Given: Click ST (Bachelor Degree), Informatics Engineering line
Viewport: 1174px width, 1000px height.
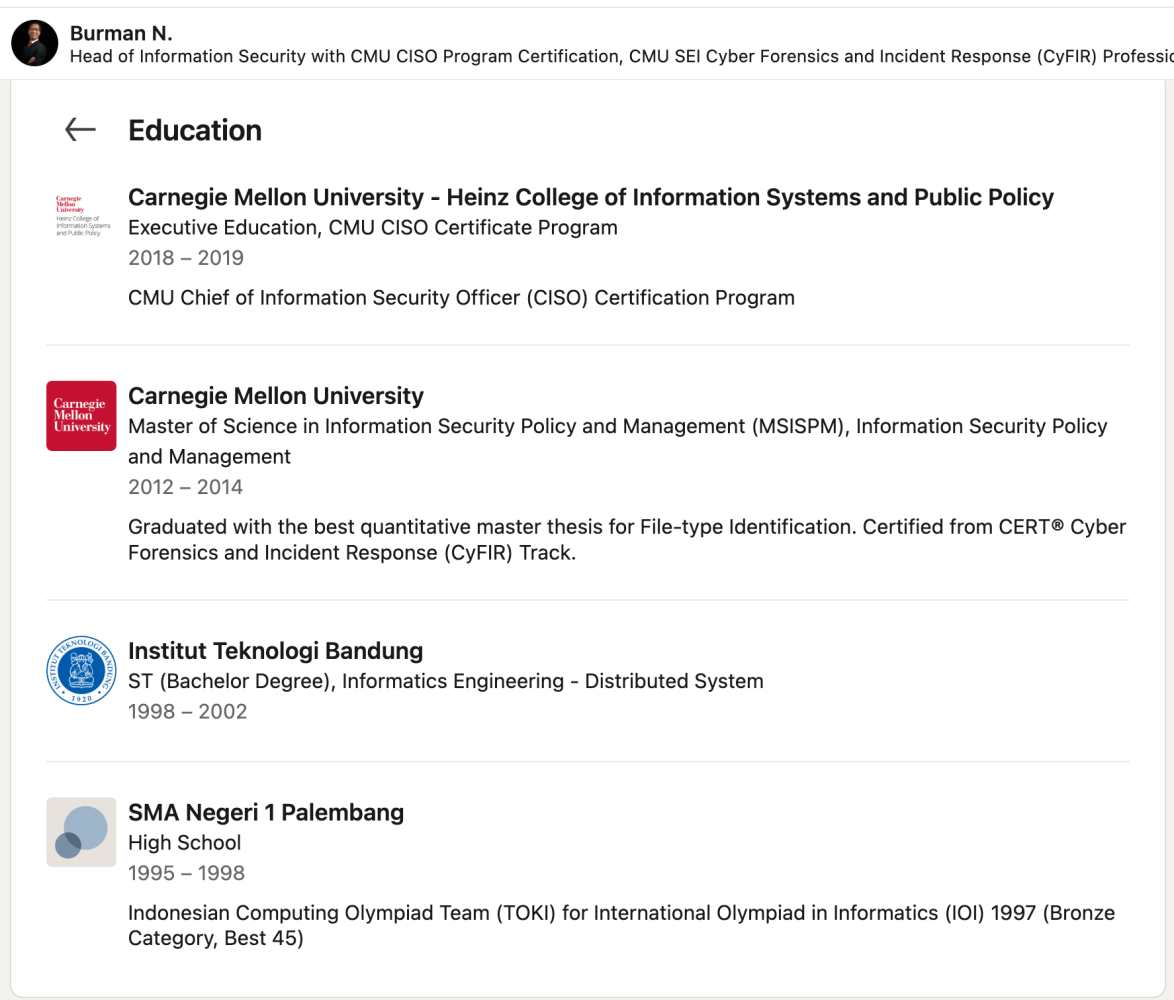Looking at the screenshot, I should (x=445, y=681).
